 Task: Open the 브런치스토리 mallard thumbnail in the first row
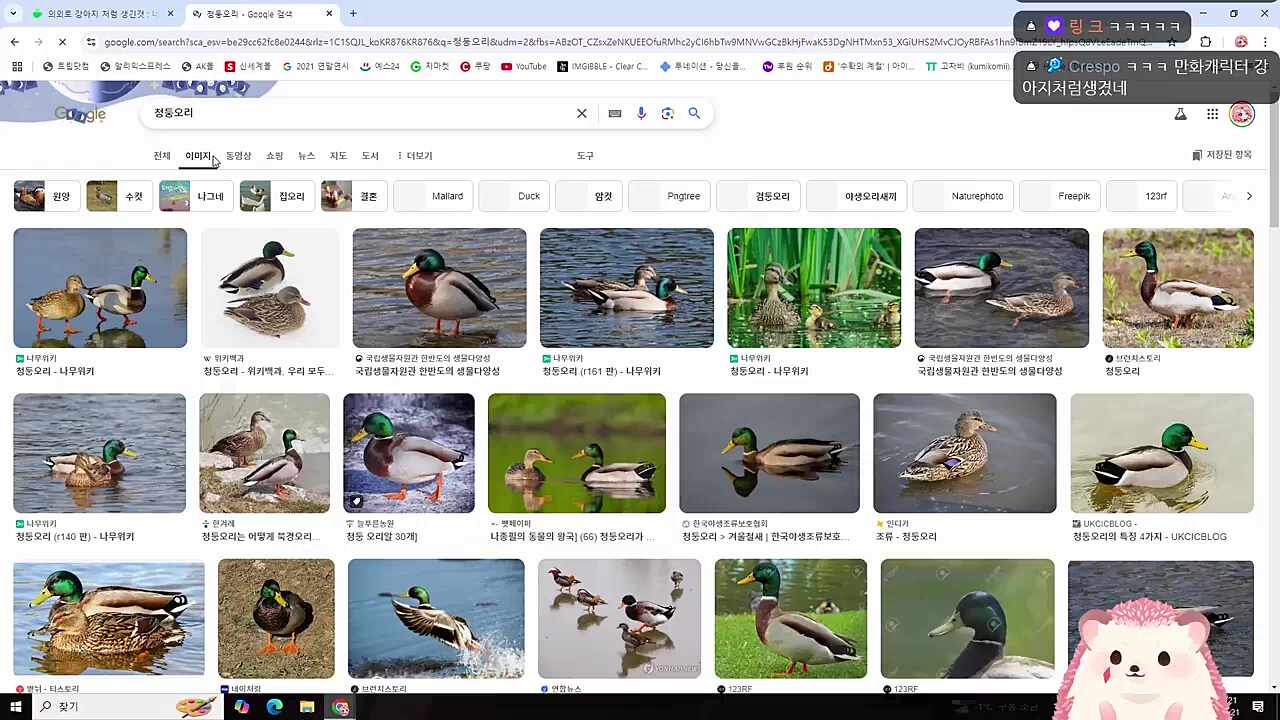pos(1178,288)
